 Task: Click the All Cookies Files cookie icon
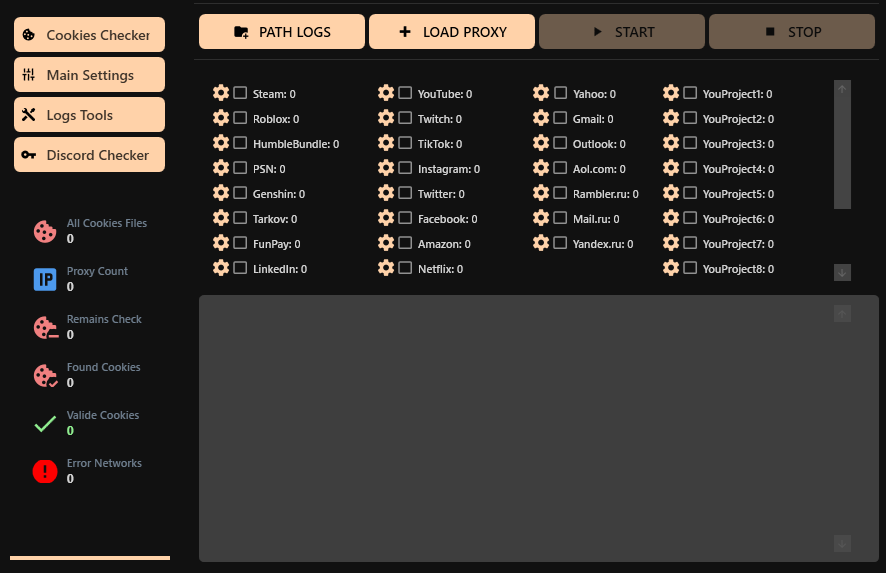[x=45, y=231]
